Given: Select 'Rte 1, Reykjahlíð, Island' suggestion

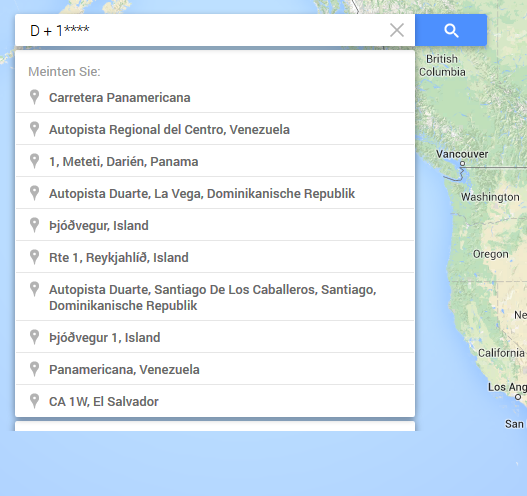Looking at the screenshot, I should point(215,257).
